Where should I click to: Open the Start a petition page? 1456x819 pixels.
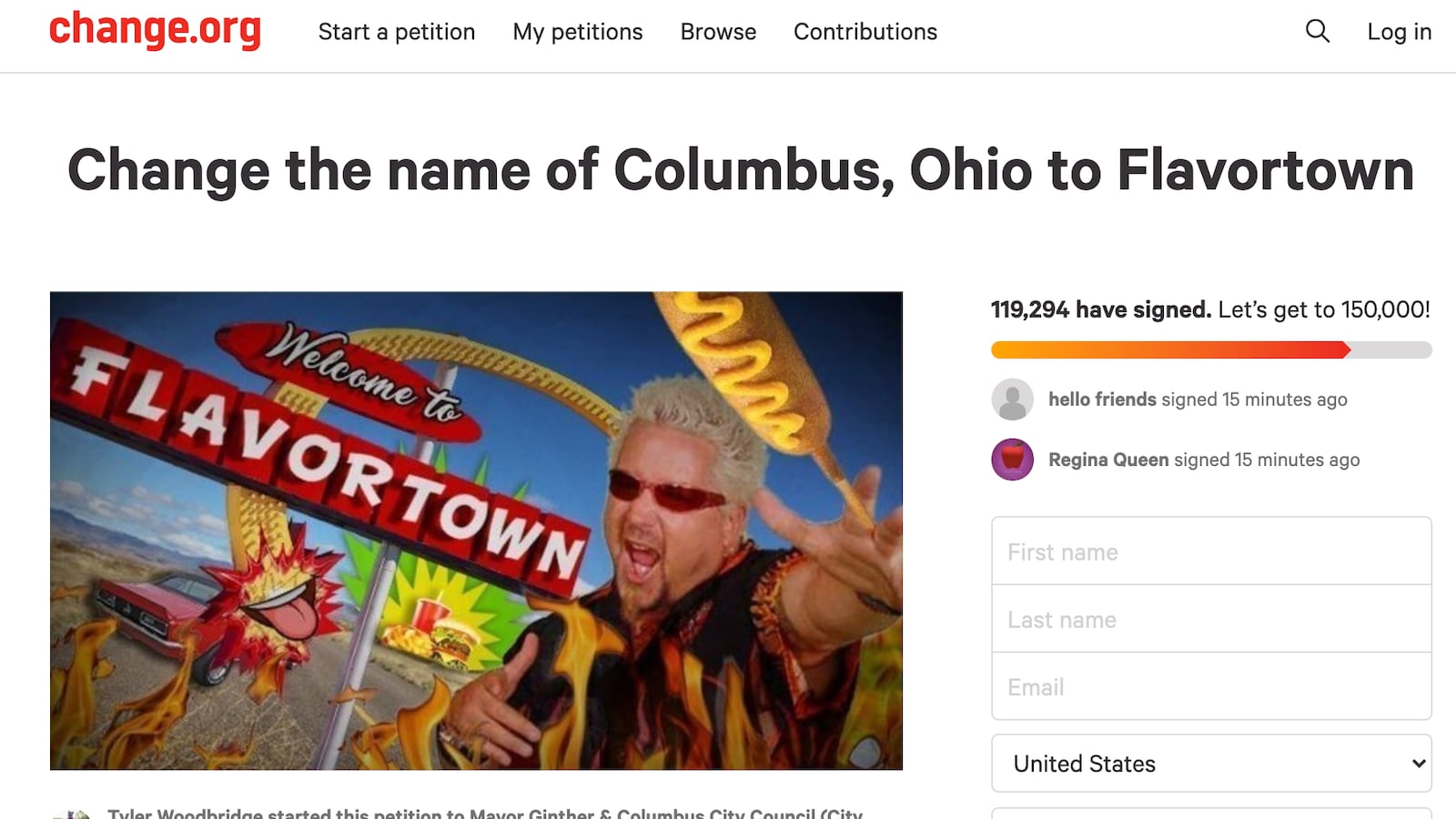click(396, 32)
